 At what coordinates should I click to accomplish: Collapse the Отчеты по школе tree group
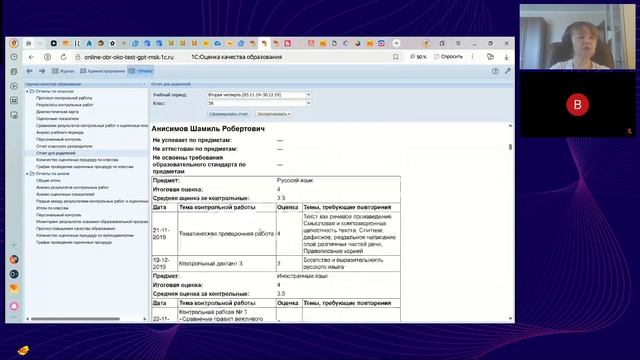click(27, 173)
